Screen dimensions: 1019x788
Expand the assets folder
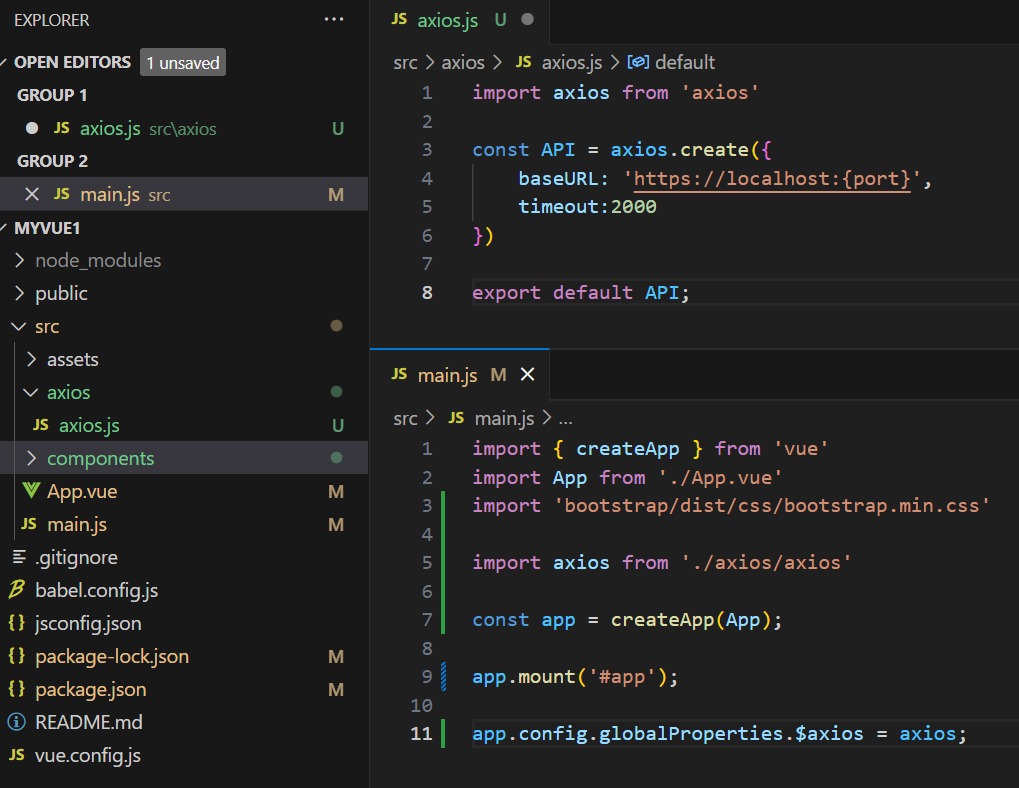point(31,359)
